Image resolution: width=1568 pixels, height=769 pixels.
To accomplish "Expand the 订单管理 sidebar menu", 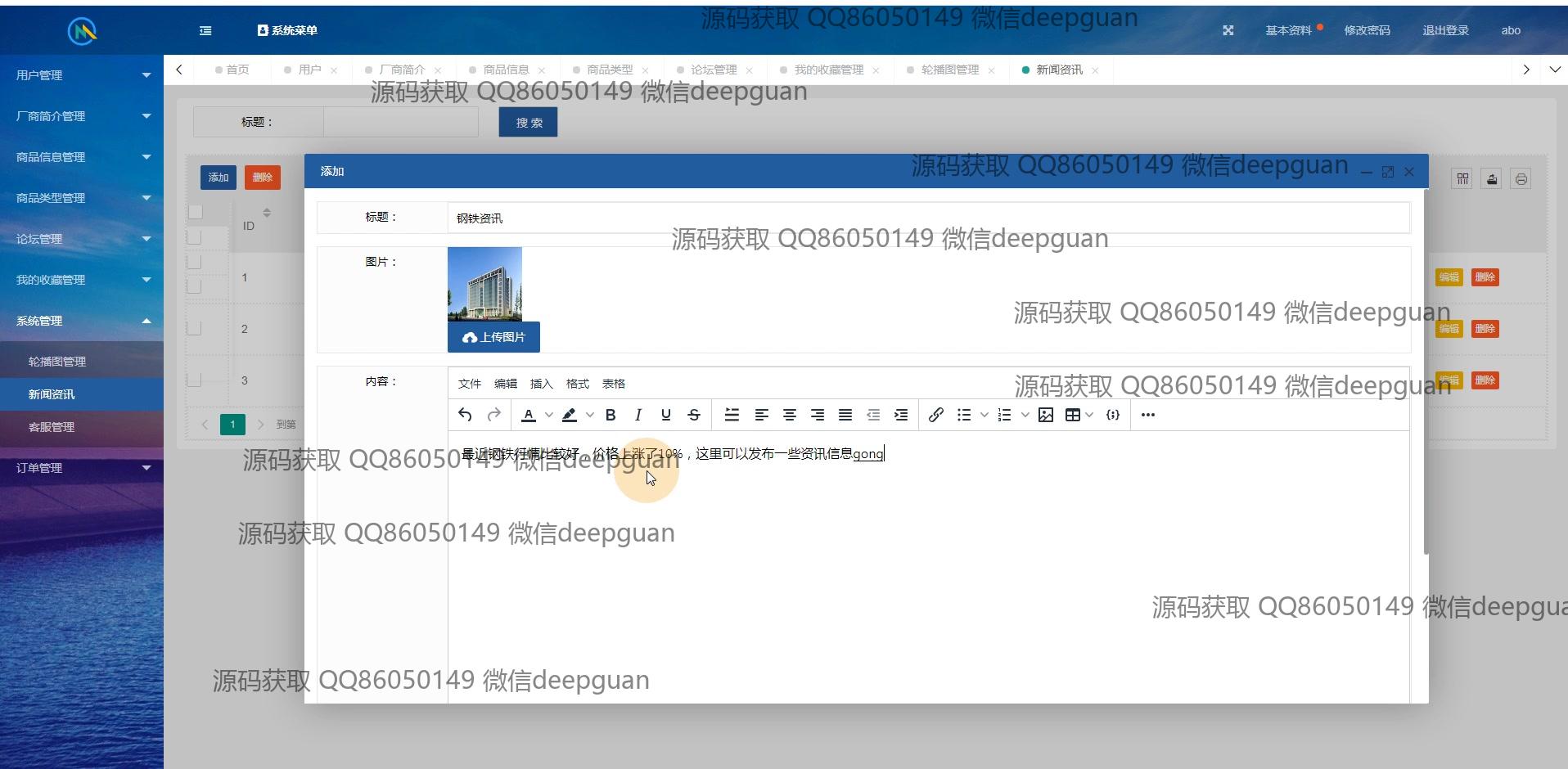I will coord(82,468).
